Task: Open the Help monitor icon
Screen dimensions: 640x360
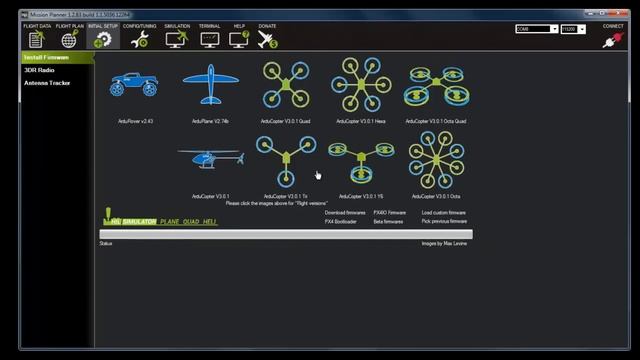Action: pos(239,40)
